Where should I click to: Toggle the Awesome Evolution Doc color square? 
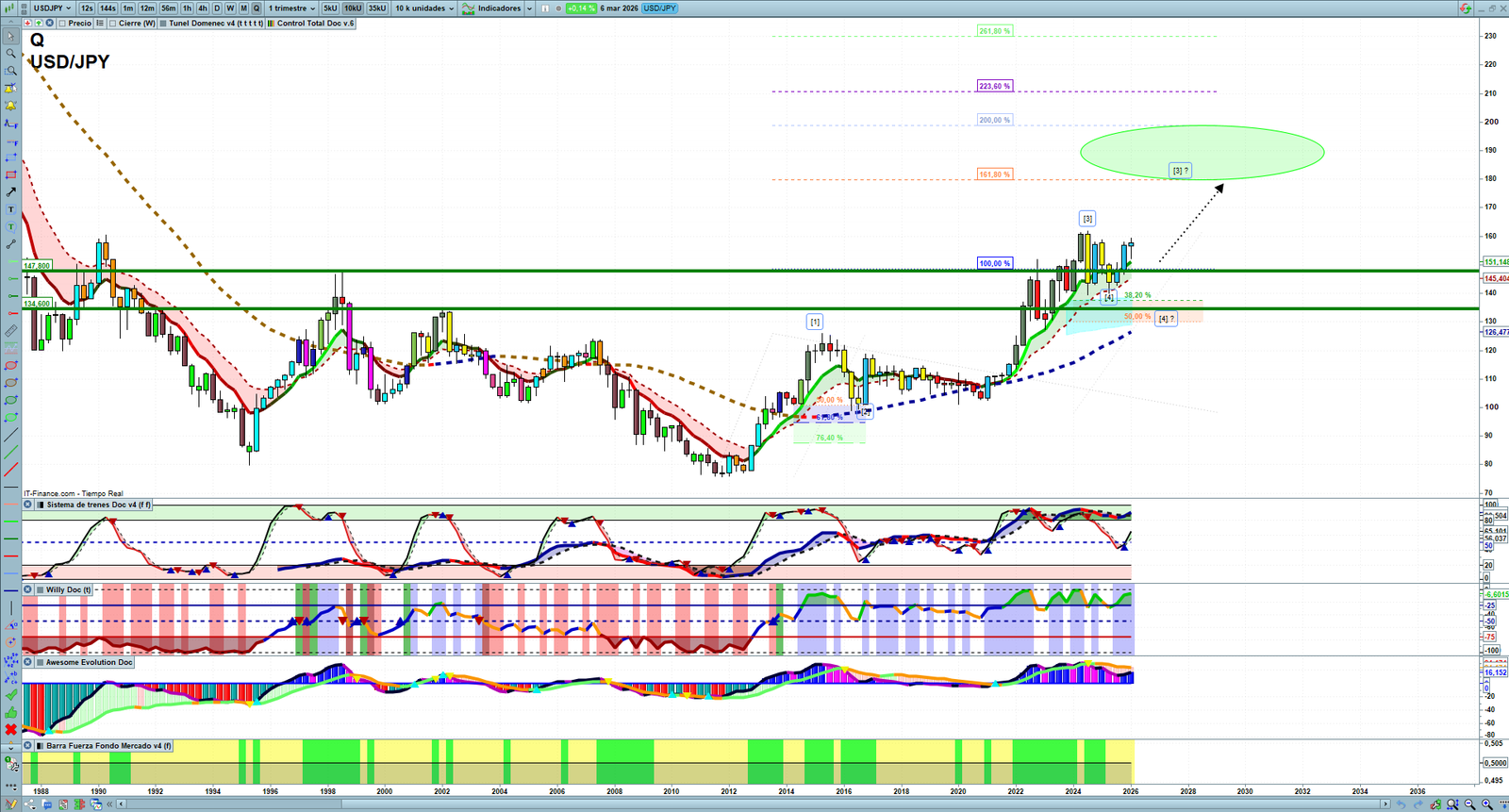[x=40, y=663]
